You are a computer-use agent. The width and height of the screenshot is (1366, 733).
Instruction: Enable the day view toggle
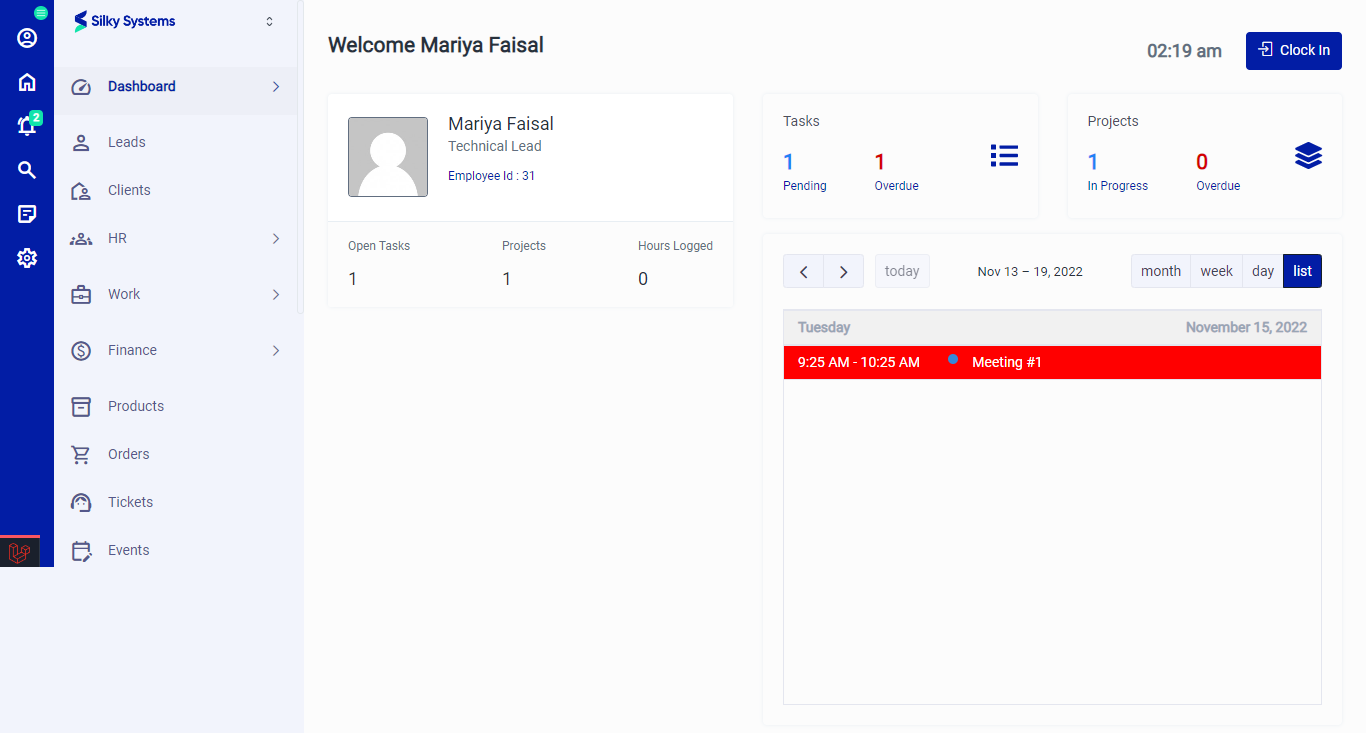click(1262, 270)
